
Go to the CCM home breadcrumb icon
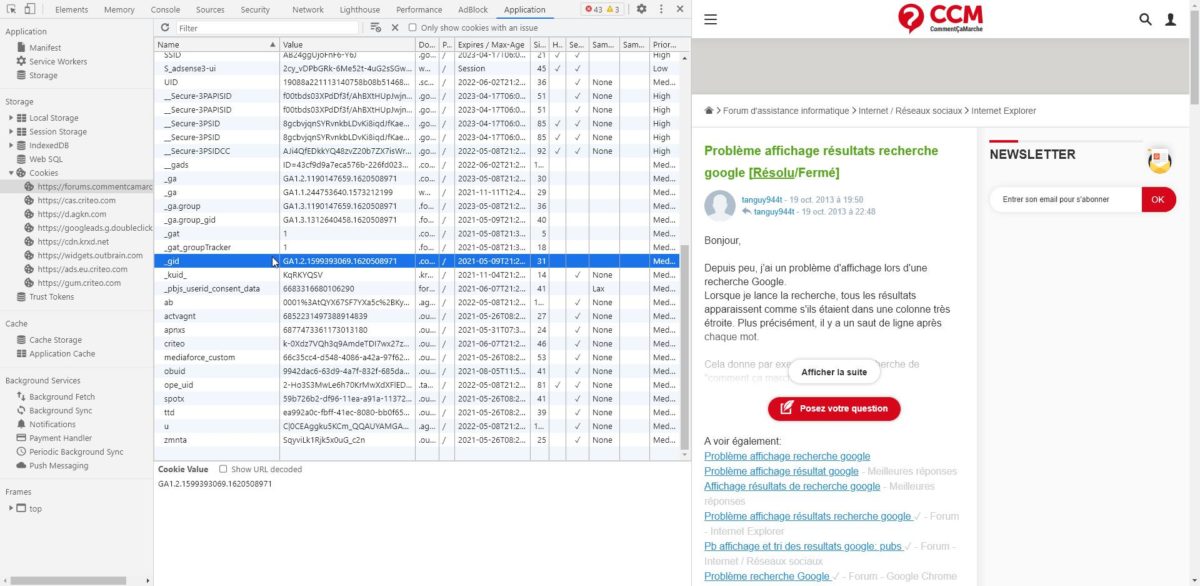tap(709, 110)
